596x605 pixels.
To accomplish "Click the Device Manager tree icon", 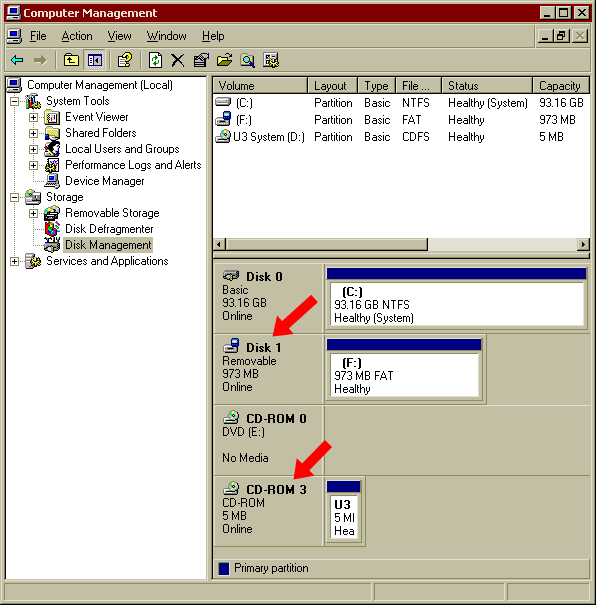I will coord(52,181).
